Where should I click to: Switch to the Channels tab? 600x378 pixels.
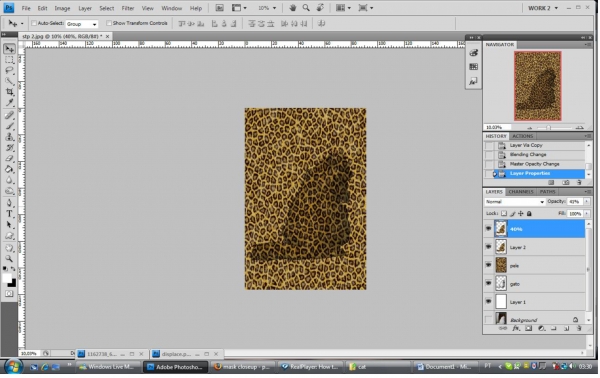(521, 192)
